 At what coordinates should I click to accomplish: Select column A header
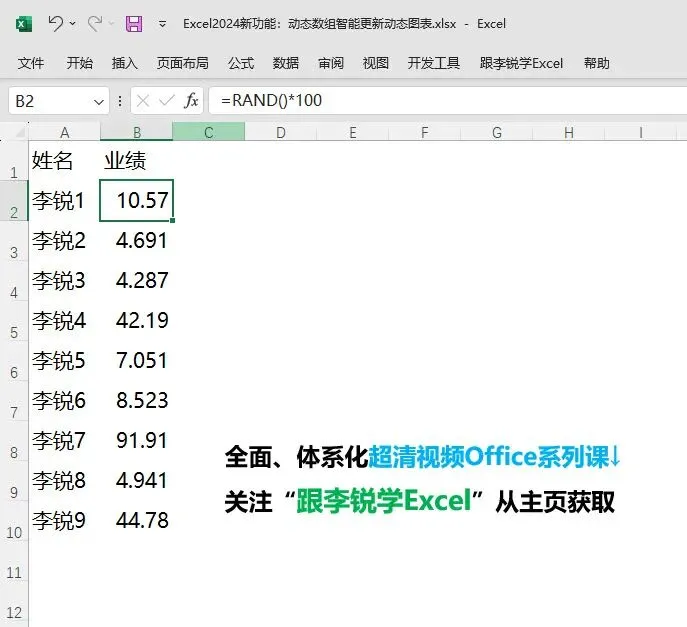click(x=64, y=132)
